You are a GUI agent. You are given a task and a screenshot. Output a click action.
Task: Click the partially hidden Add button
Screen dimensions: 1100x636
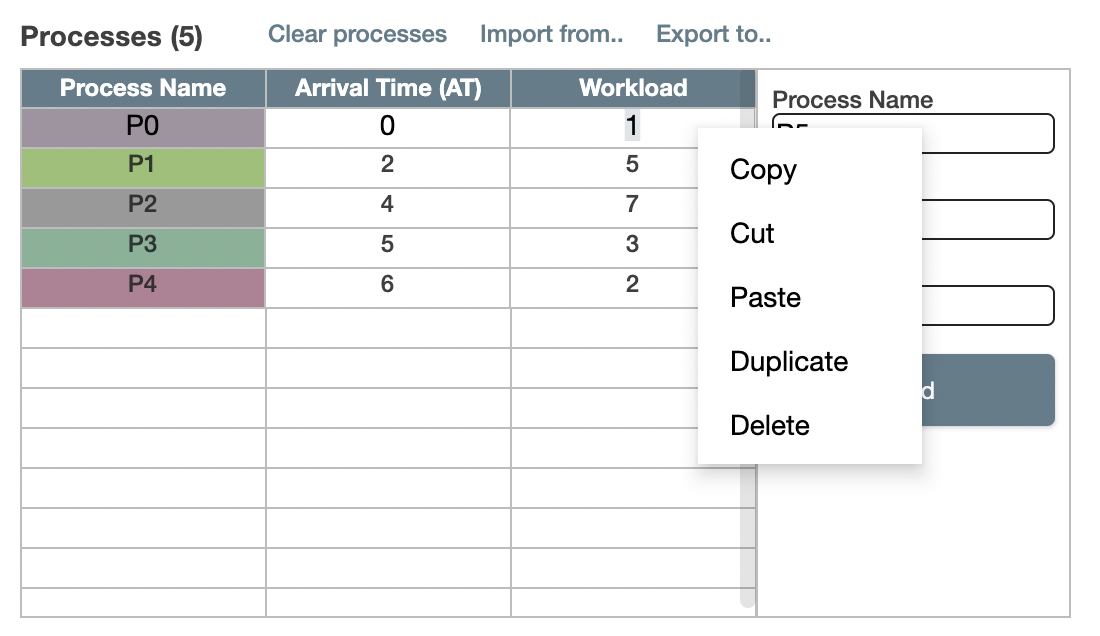(990, 390)
